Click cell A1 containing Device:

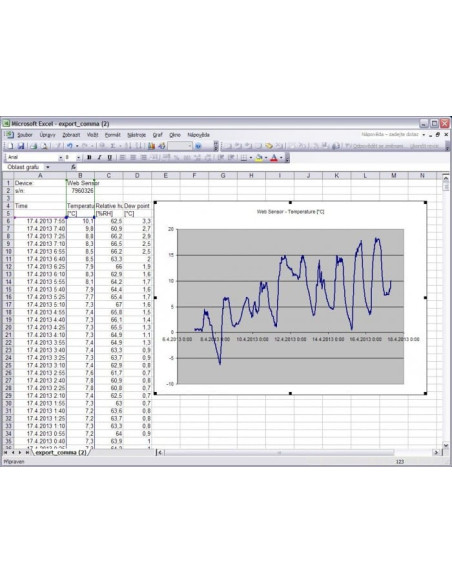40,183
